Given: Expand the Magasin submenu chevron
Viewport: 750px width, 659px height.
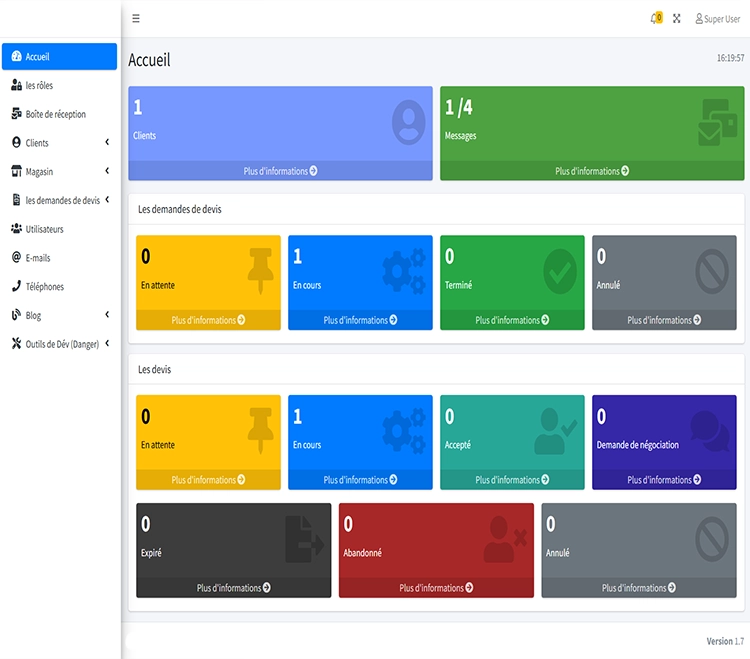Looking at the screenshot, I should pyautogui.click(x=107, y=171).
